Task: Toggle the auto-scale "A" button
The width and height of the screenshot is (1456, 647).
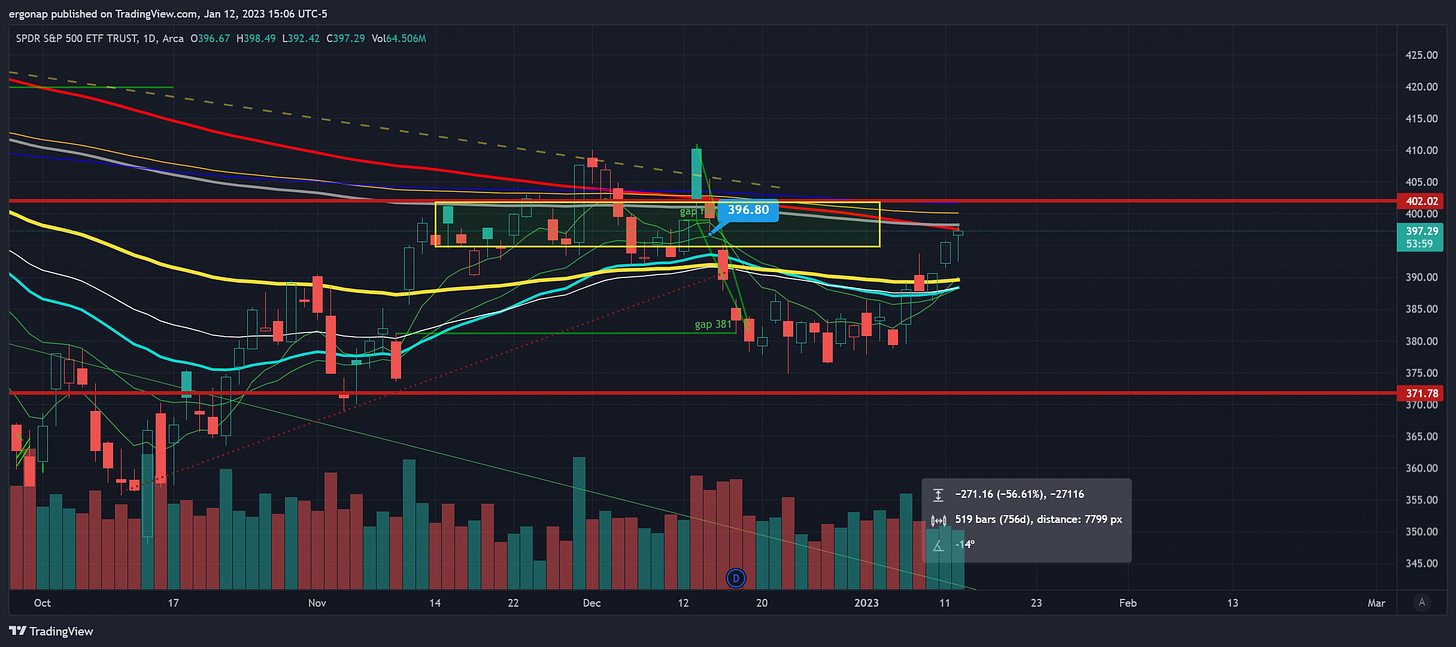Action: point(1421,602)
